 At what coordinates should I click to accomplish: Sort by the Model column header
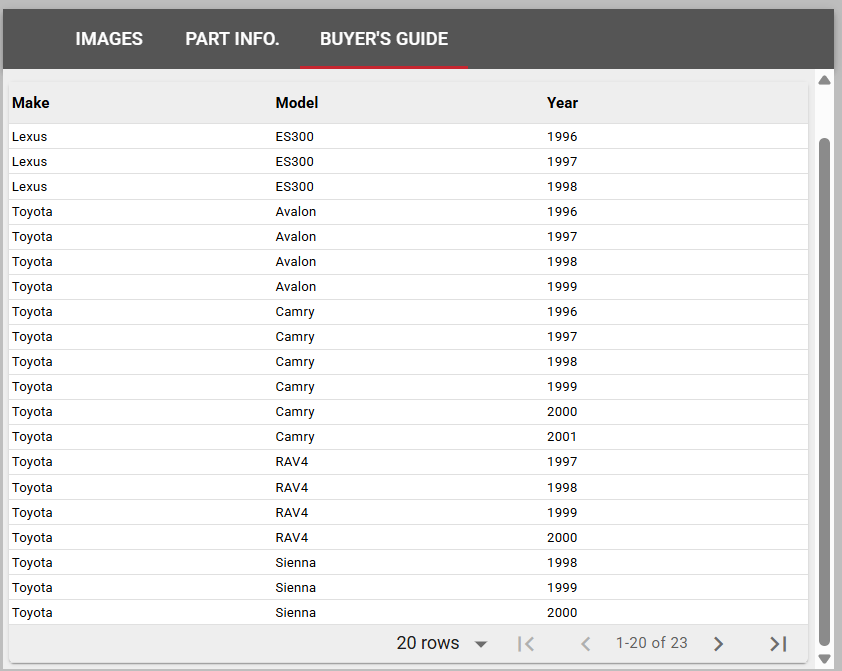point(297,103)
